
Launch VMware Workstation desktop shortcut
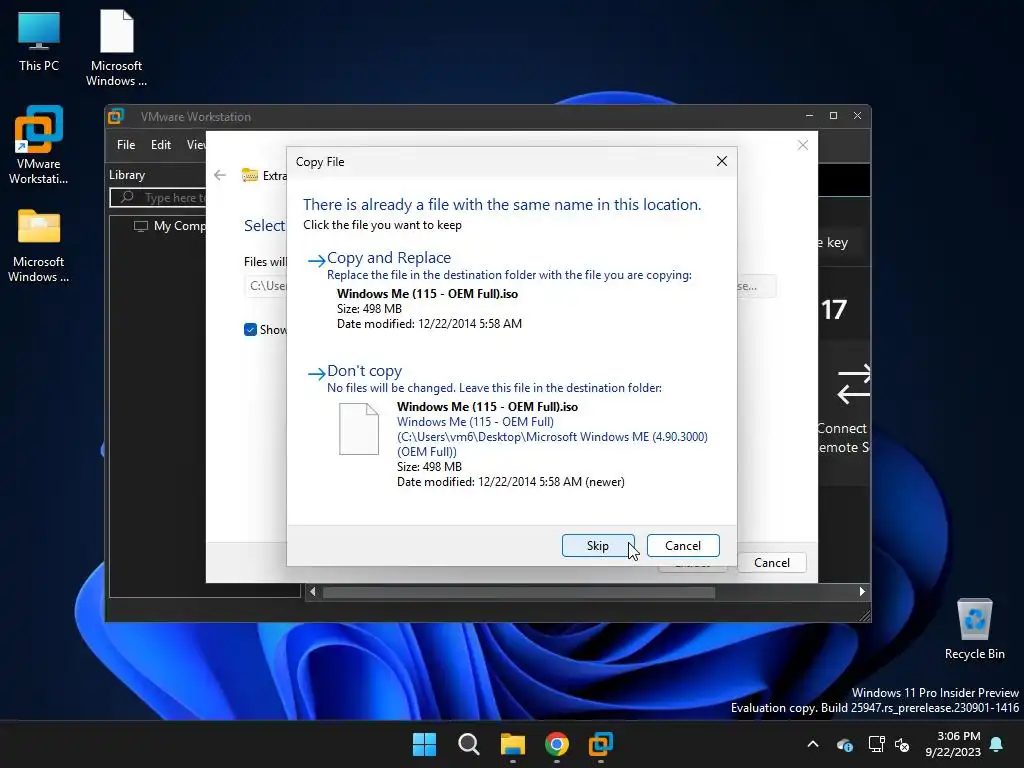[x=39, y=145]
